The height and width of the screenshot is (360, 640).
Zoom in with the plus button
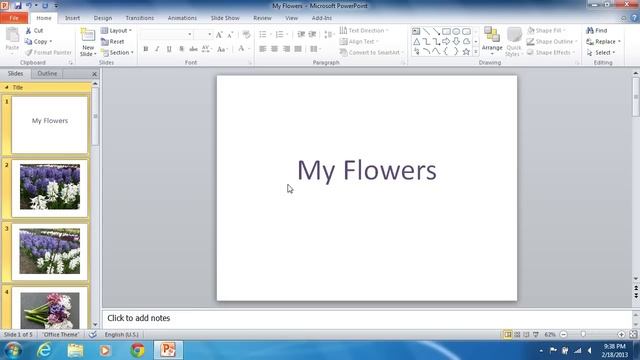[x=621, y=334]
